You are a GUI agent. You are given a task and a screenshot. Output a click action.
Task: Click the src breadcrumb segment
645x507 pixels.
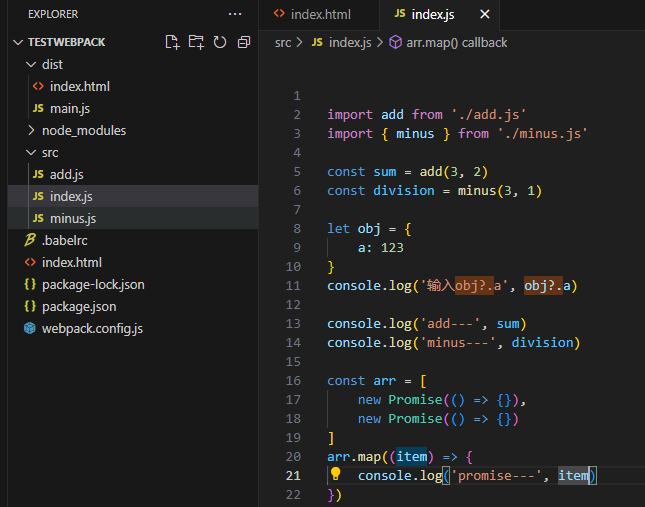pyautogui.click(x=283, y=43)
